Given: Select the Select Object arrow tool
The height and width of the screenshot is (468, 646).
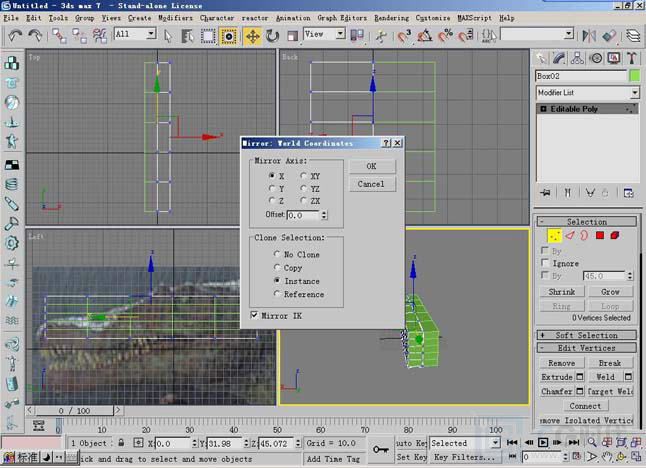Looking at the screenshot, I should 168,36.
